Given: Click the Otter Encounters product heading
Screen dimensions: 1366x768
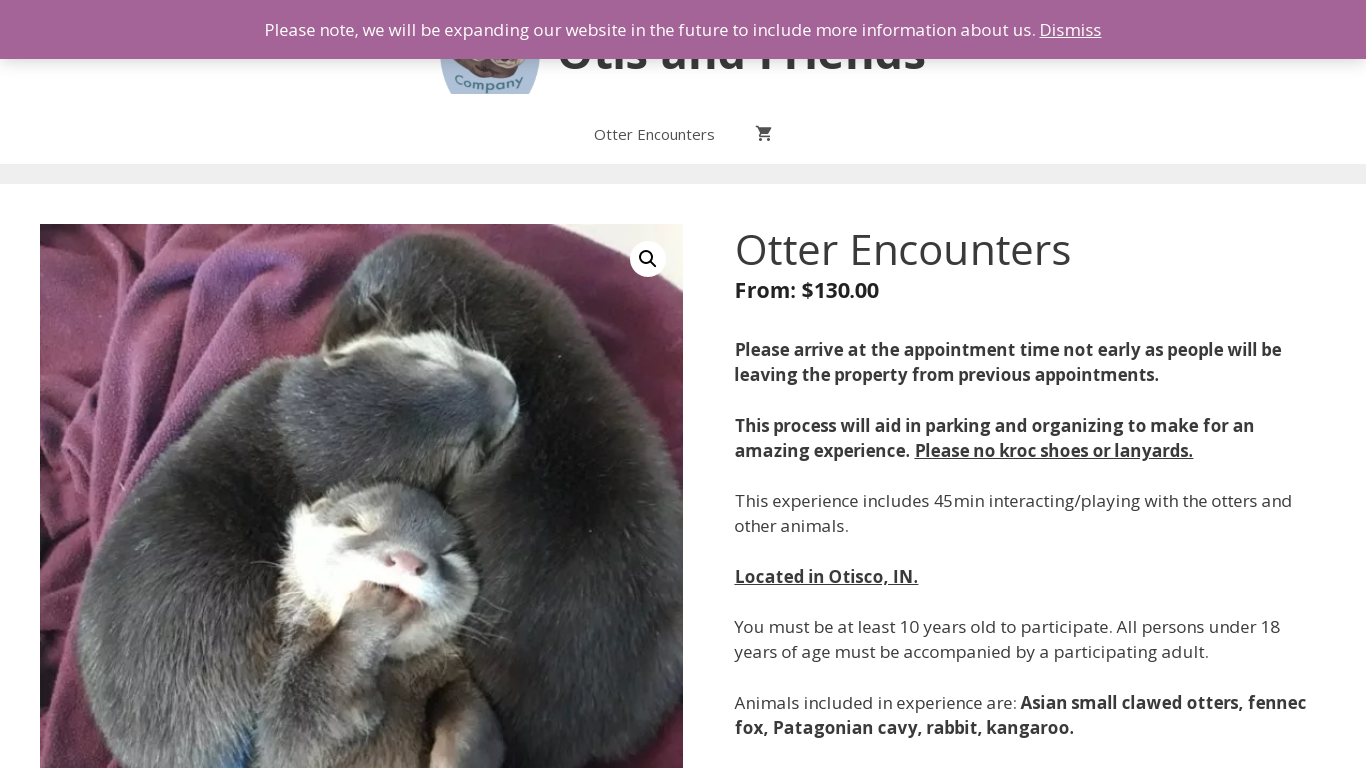Looking at the screenshot, I should tap(902, 250).
